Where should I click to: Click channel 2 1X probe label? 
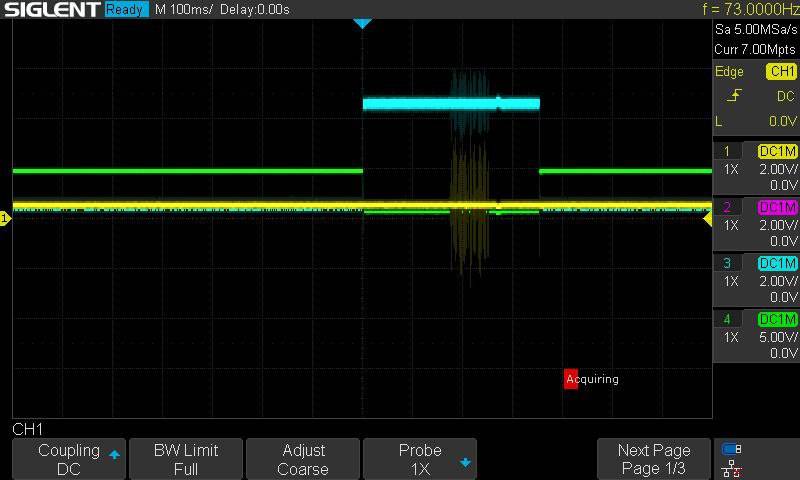731,225
